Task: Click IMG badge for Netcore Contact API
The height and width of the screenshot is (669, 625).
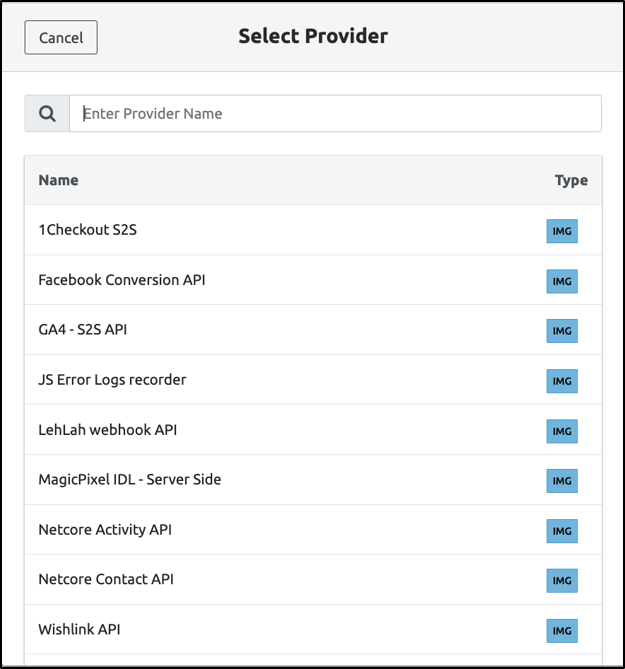Action: point(562,581)
